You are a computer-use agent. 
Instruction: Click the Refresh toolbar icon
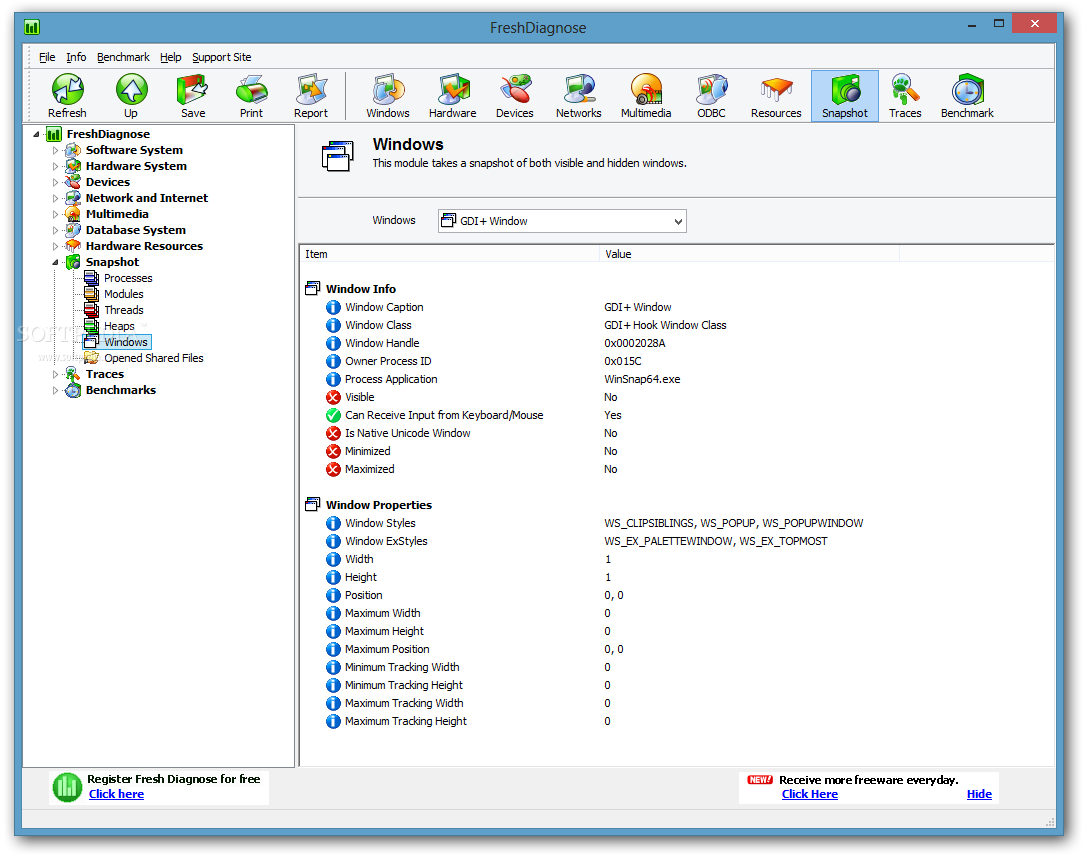pos(67,95)
